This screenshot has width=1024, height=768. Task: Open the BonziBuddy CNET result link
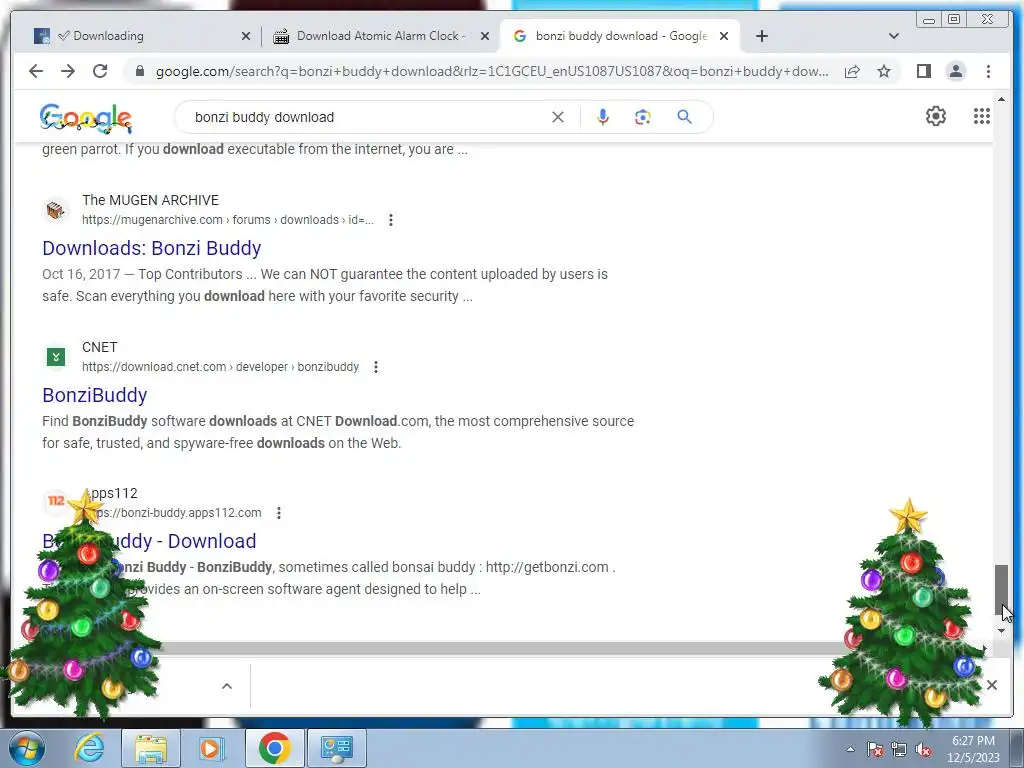pos(95,395)
